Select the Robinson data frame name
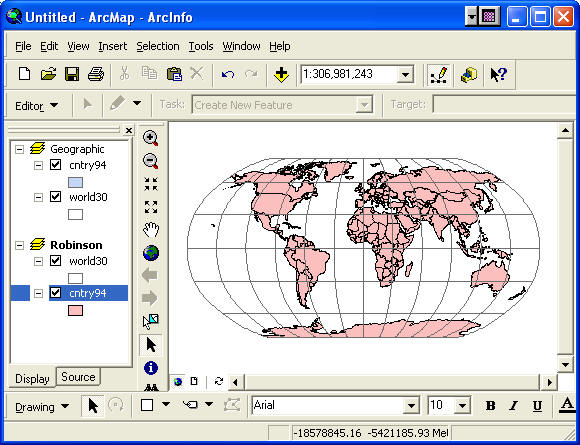This screenshot has height=445, width=580. (76, 245)
